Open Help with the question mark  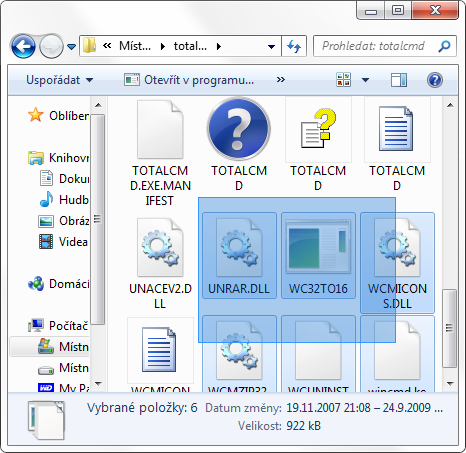435,80
